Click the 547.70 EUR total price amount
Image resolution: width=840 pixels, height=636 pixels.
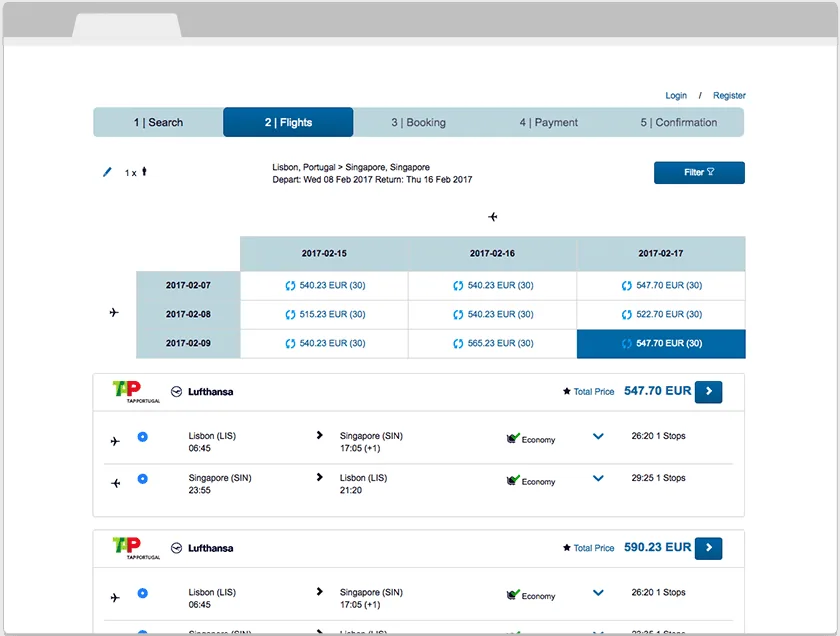[657, 391]
